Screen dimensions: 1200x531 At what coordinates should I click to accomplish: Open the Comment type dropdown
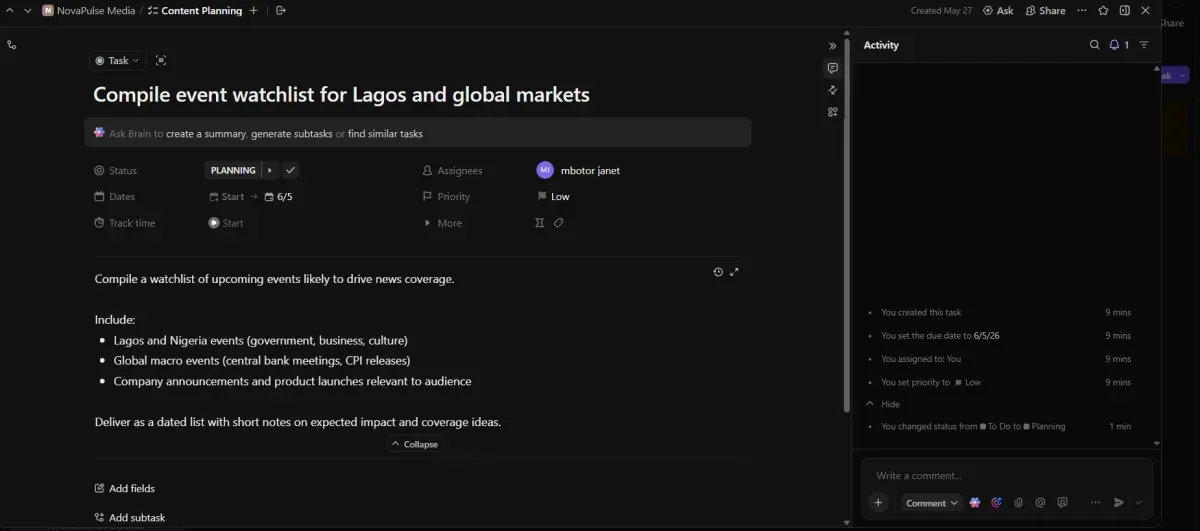pyautogui.click(x=931, y=503)
